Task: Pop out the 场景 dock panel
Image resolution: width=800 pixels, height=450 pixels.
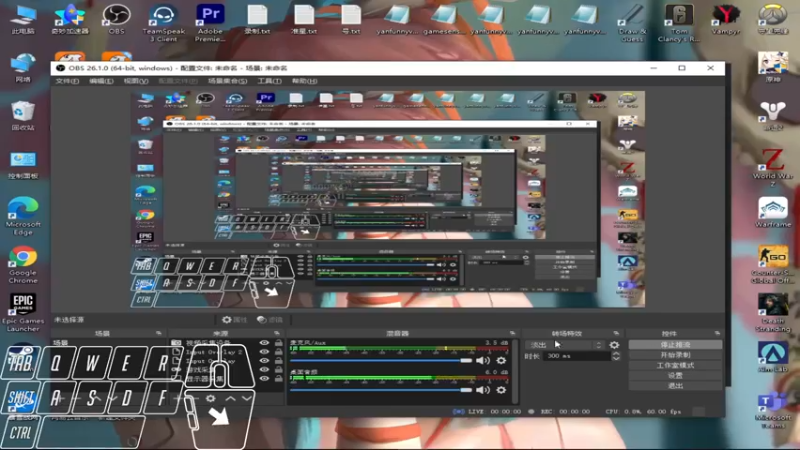Action: pos(158,333)
